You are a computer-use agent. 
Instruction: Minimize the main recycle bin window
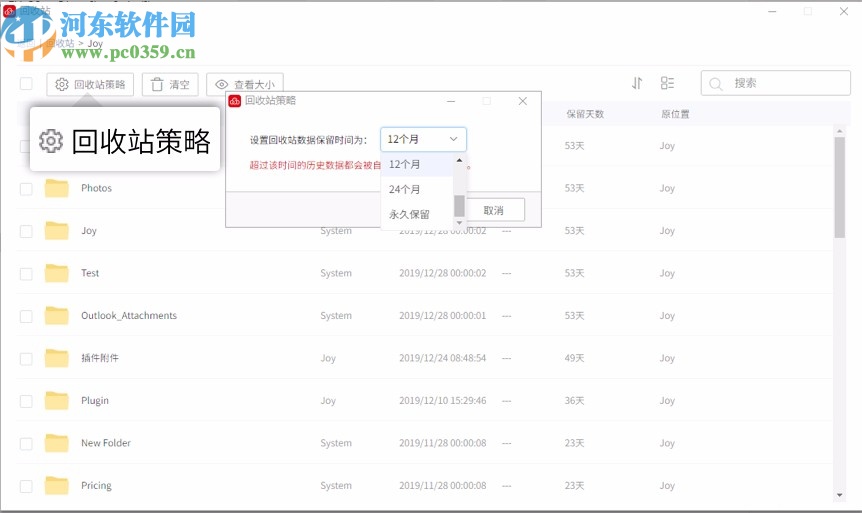pos(772,11)
